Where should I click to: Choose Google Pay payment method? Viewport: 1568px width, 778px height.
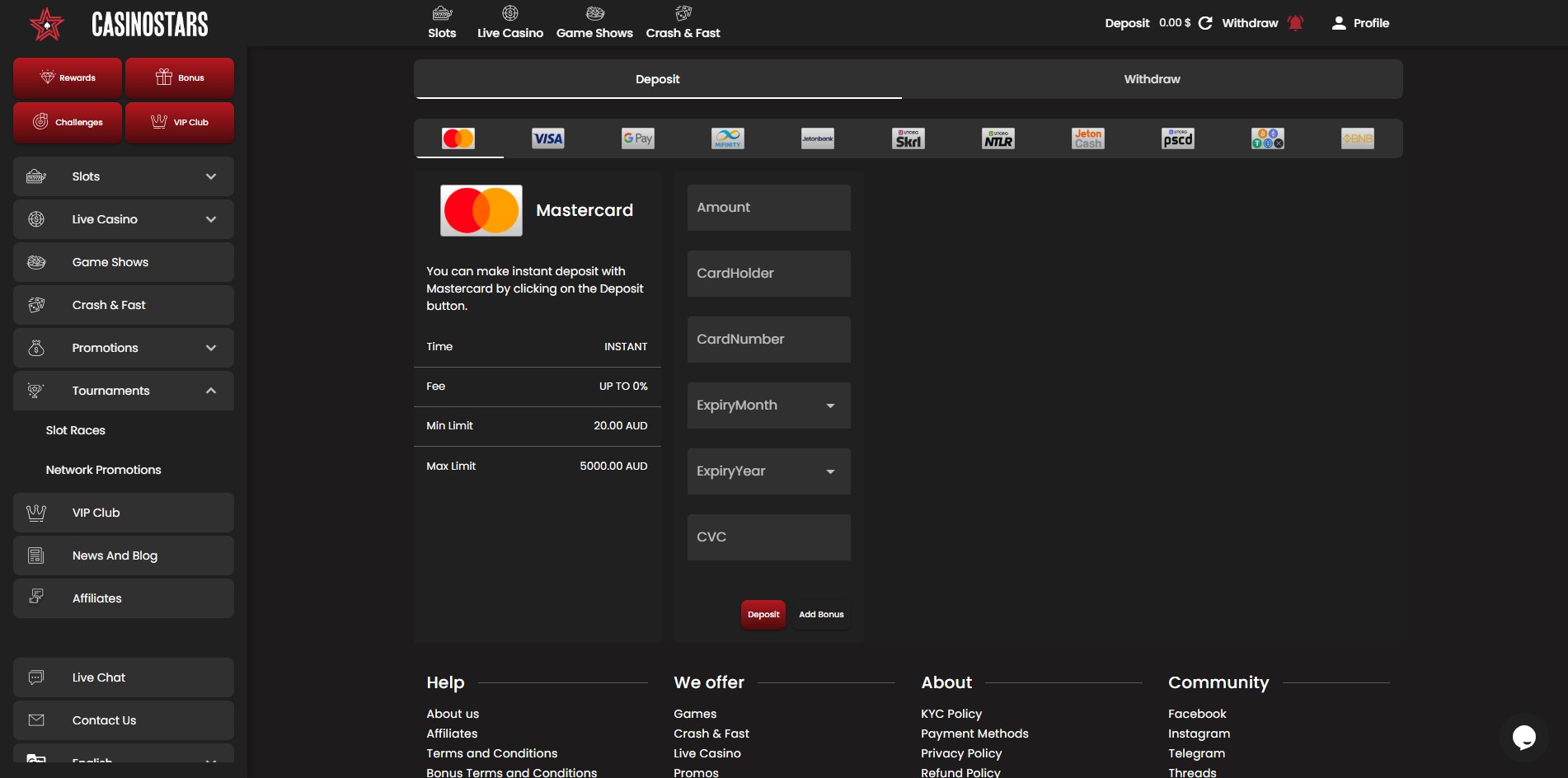tap(638, 138)
